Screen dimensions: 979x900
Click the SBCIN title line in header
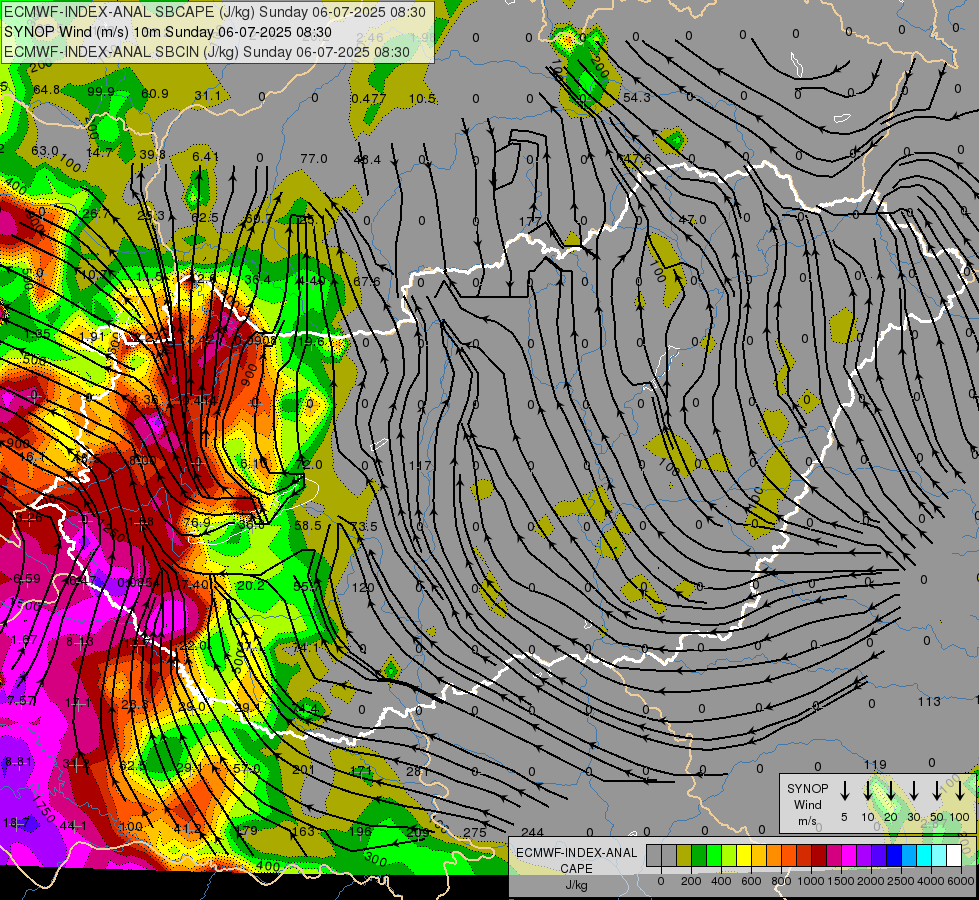pyautogui.click(x=207, y=52)
